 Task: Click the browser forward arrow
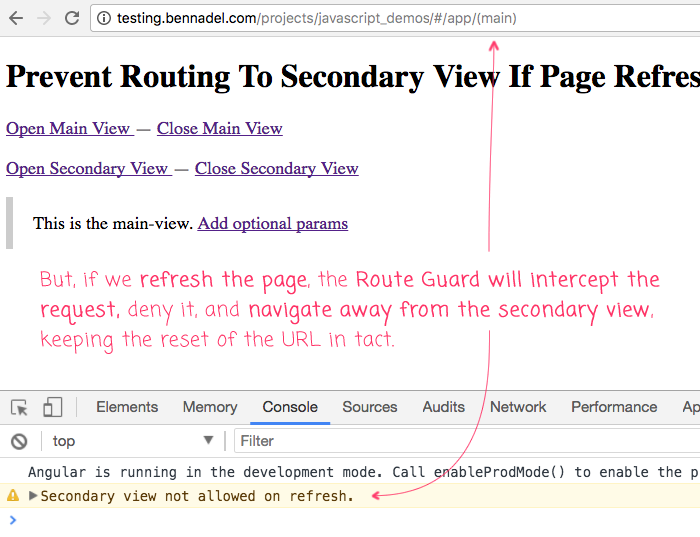pos(43,18)
